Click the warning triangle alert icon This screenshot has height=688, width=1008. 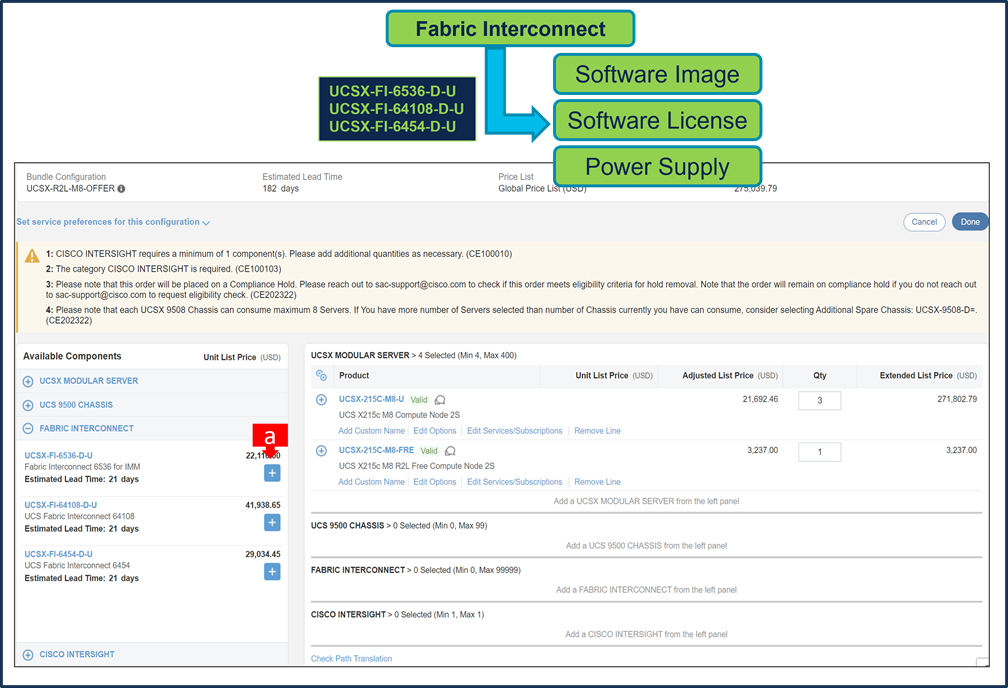pos(32,256)
